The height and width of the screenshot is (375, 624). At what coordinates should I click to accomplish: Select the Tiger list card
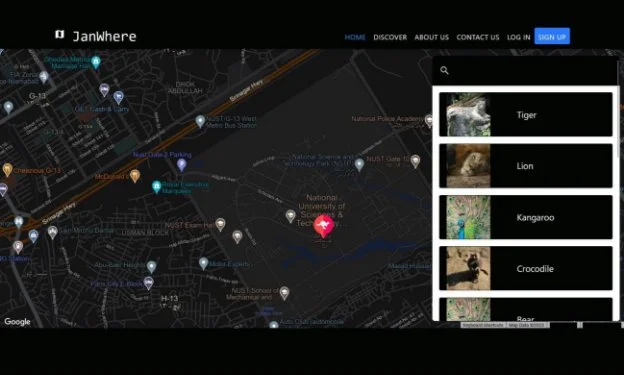526,115
